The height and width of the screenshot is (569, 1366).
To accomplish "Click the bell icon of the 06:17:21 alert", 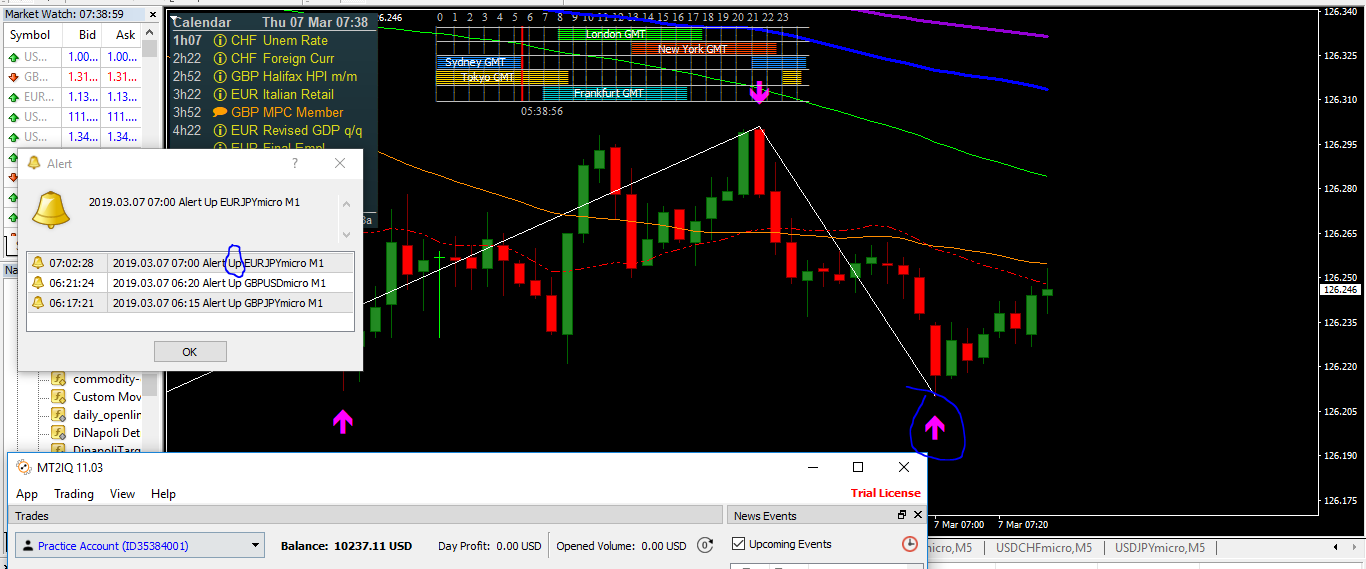I will (38, 303).
